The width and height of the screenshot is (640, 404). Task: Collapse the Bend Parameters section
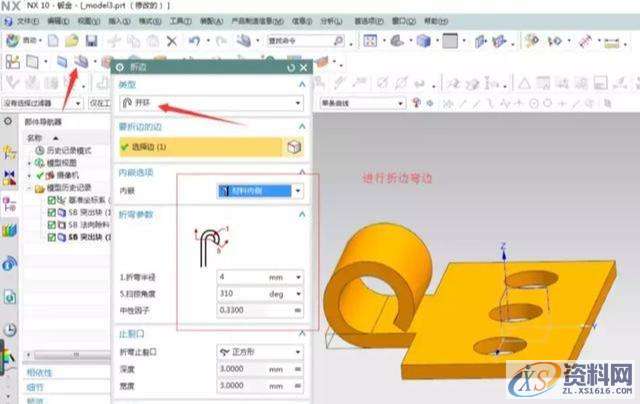(302, 214)
